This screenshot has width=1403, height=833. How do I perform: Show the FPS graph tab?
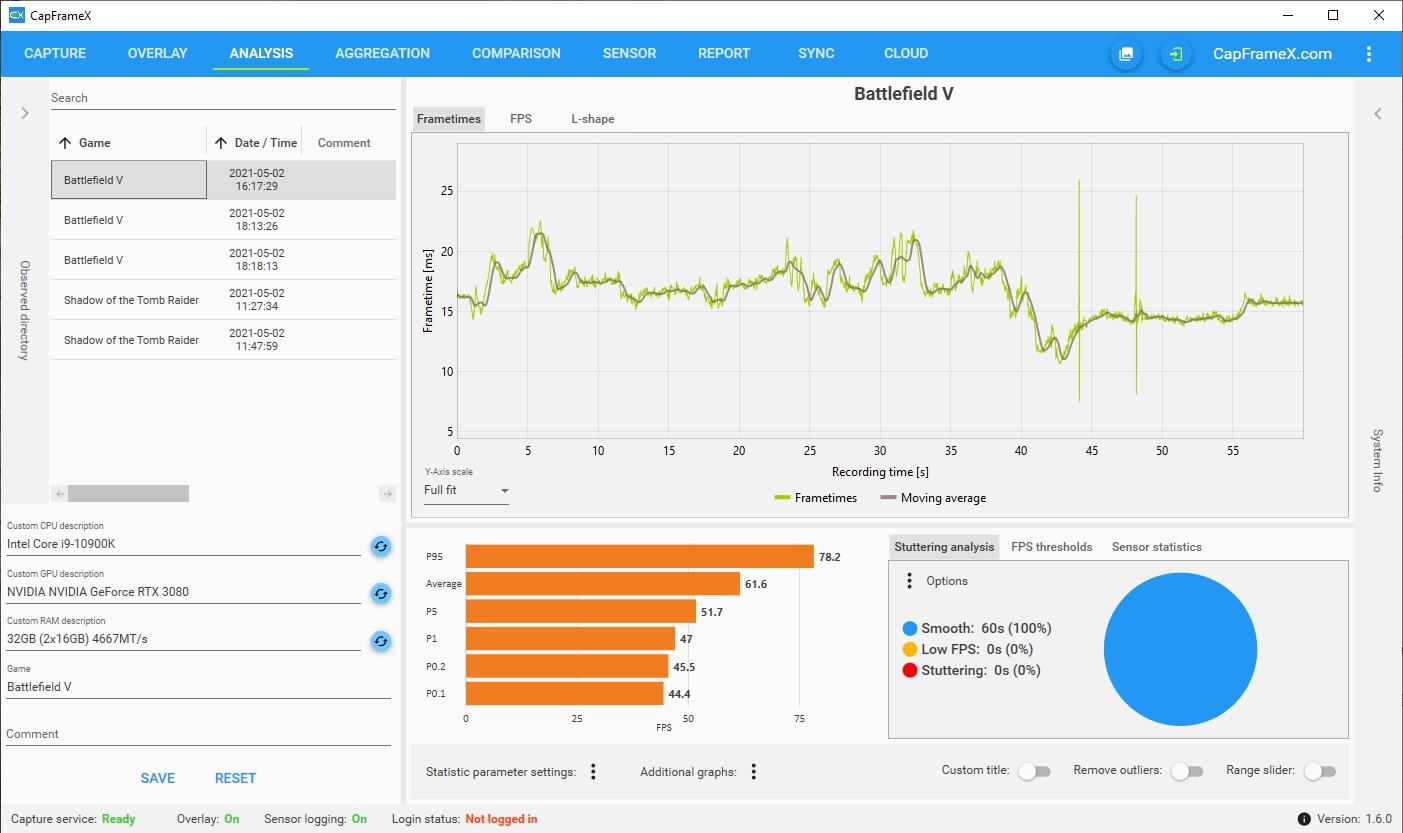coord(521,119)
